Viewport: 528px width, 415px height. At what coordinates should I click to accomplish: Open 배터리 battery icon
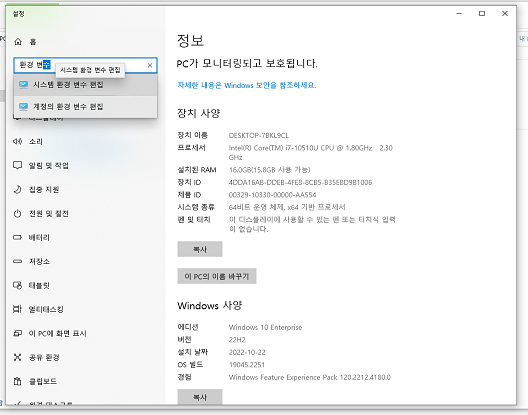18,237
